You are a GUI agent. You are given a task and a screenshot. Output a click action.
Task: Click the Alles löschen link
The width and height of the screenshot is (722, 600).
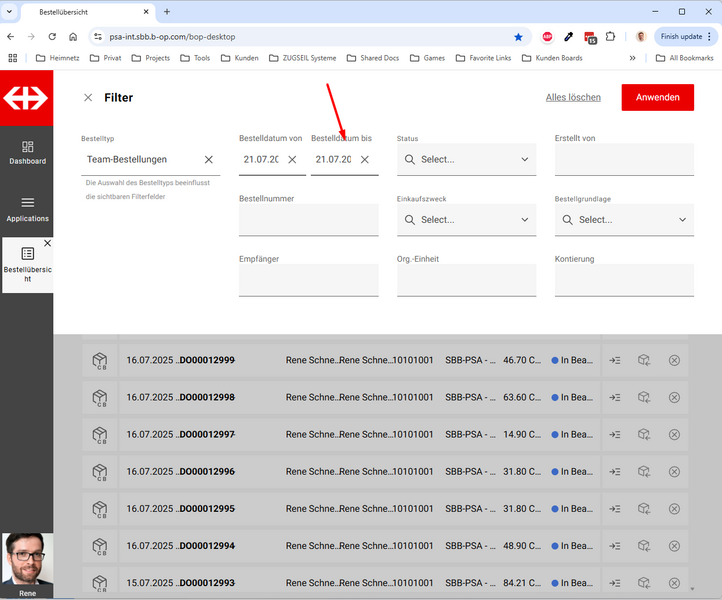(x=573, y=98)
